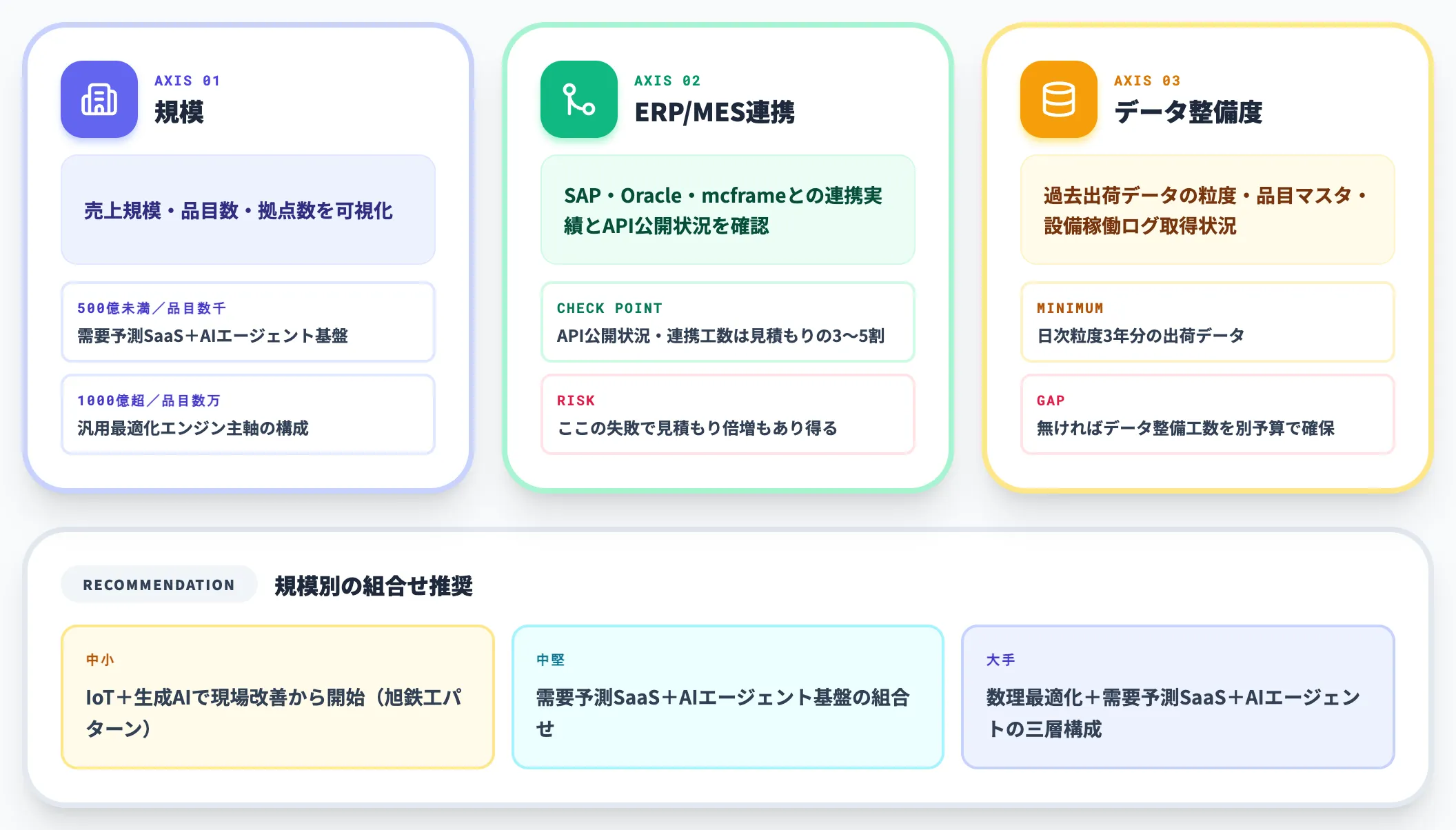The height and width of the screenshot is (830, 1456).
Task: Click 需要予測SaaS＋AIエージェント基盤 text in the 規模 card
Action: 212,336
